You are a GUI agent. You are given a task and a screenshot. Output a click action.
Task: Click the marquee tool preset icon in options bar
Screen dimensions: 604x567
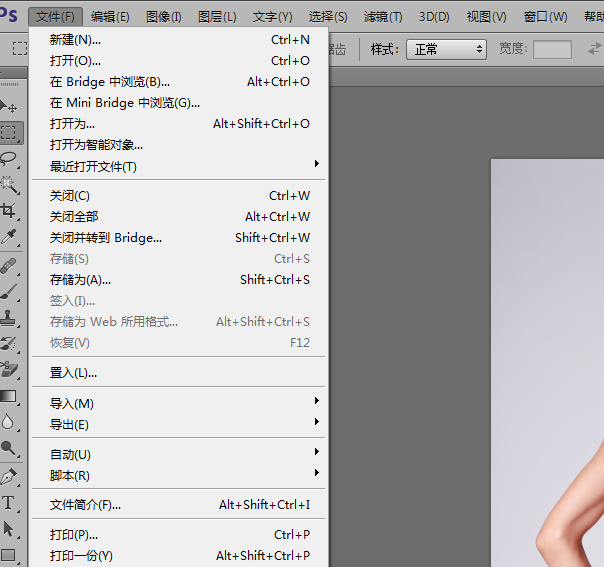tap(19, 49)
